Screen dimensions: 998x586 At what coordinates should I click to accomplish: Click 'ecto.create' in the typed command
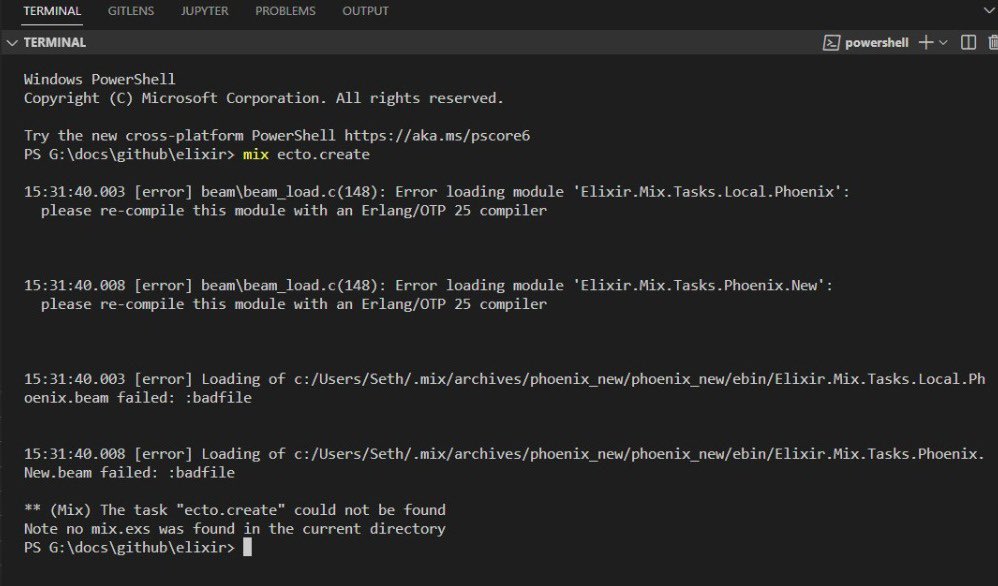323,155
